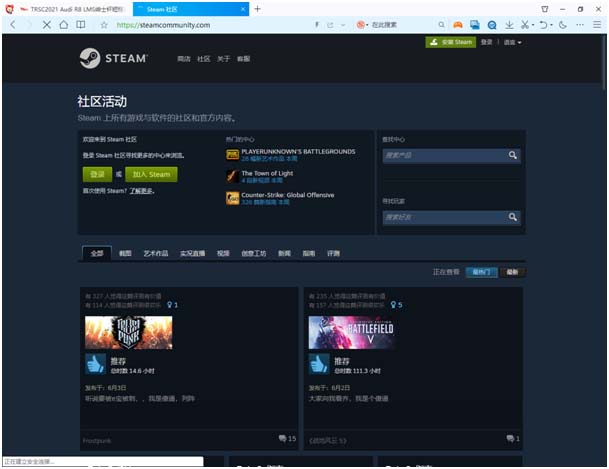Click the hub search magnifier icon
Screen dimensions: 609x469
(x=513, y=155)
